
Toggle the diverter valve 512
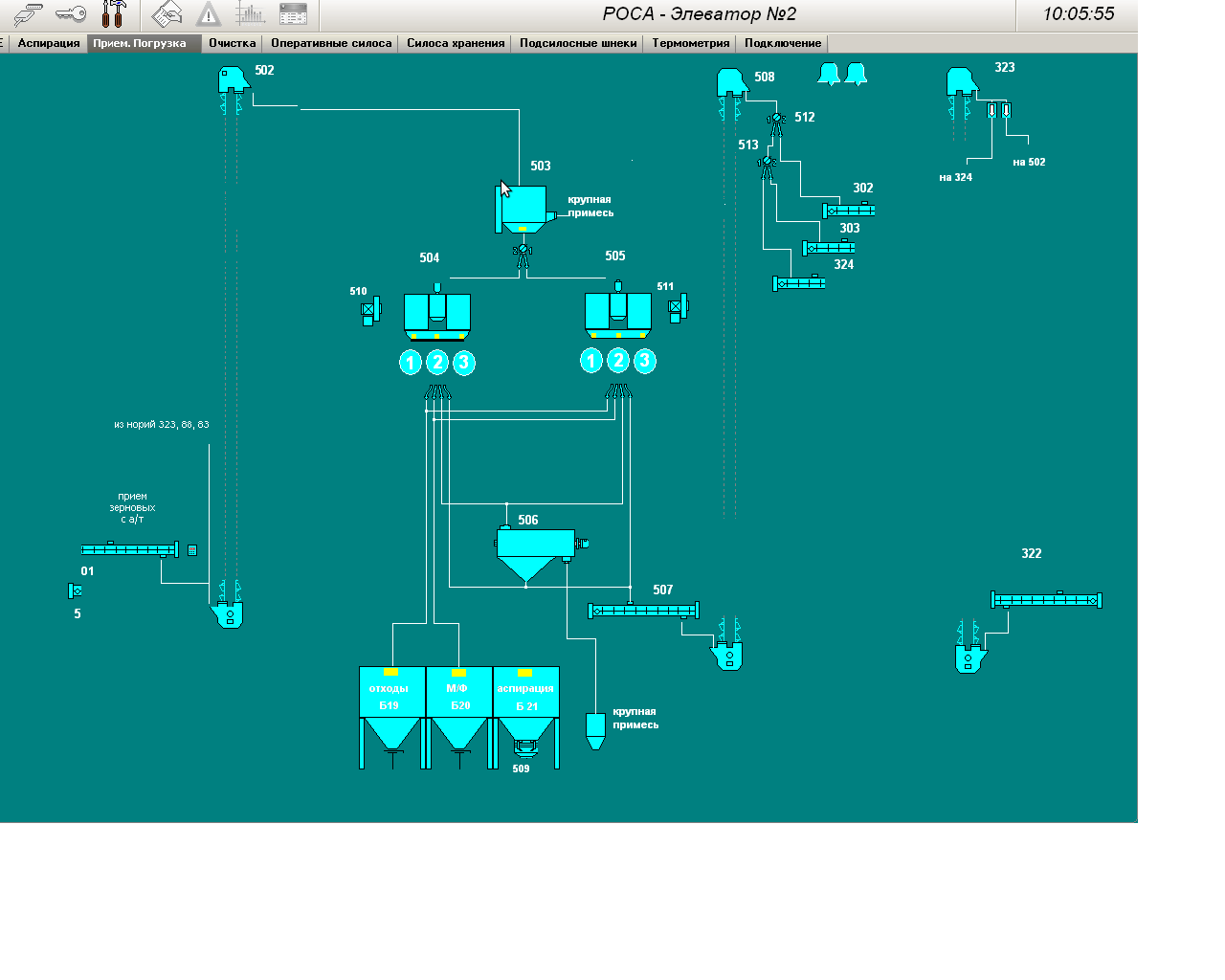pos(776,120)
